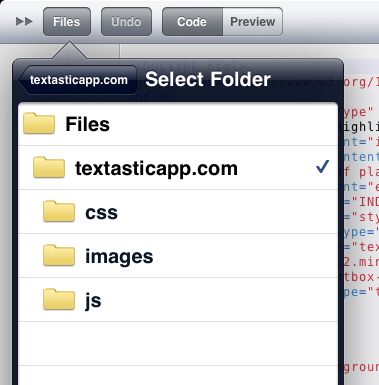379x385 pixels.
Task: Select the textasticapp.com folder row
Action: [178, 168]
